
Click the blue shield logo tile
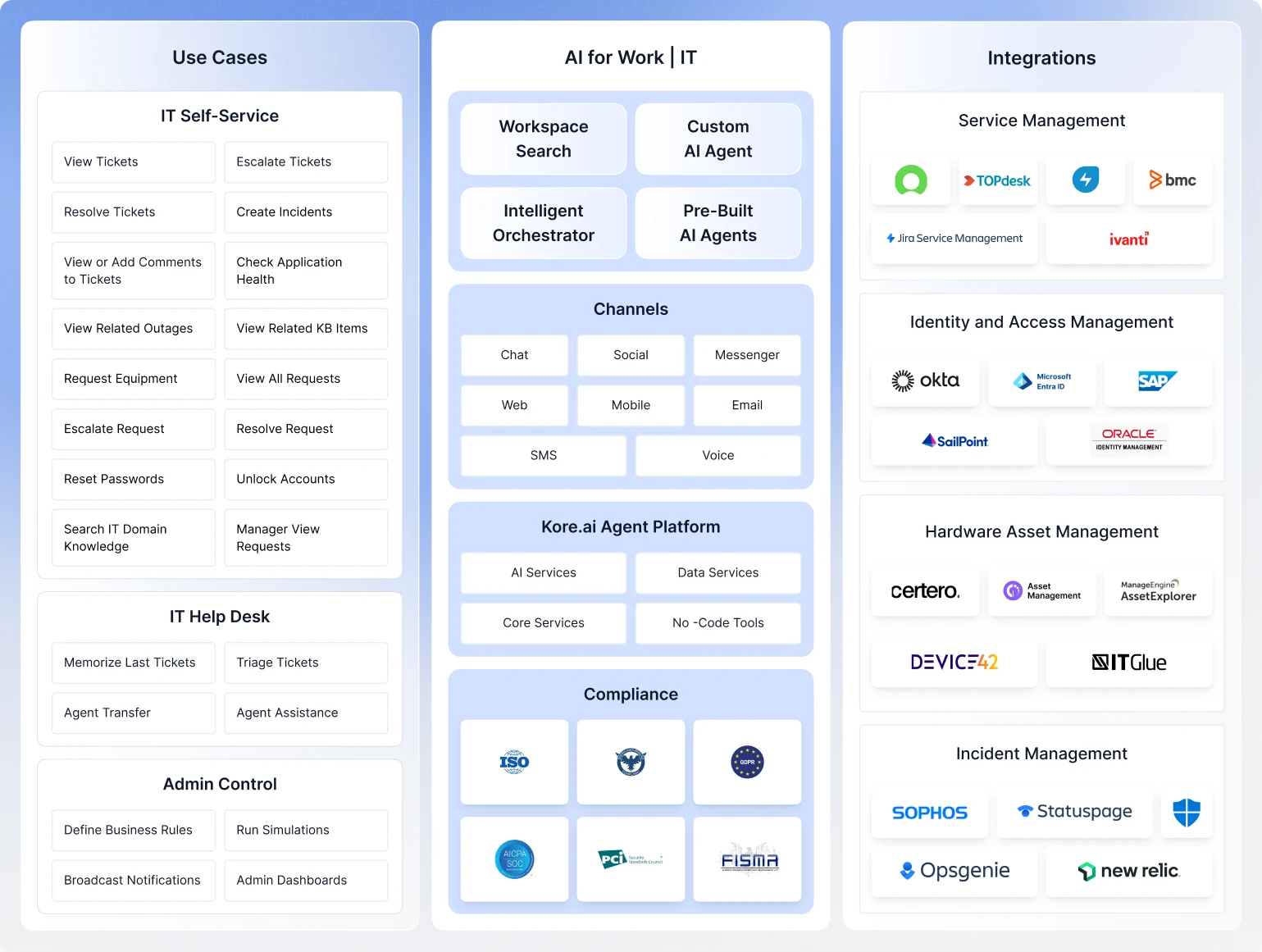coord(1187,813)
